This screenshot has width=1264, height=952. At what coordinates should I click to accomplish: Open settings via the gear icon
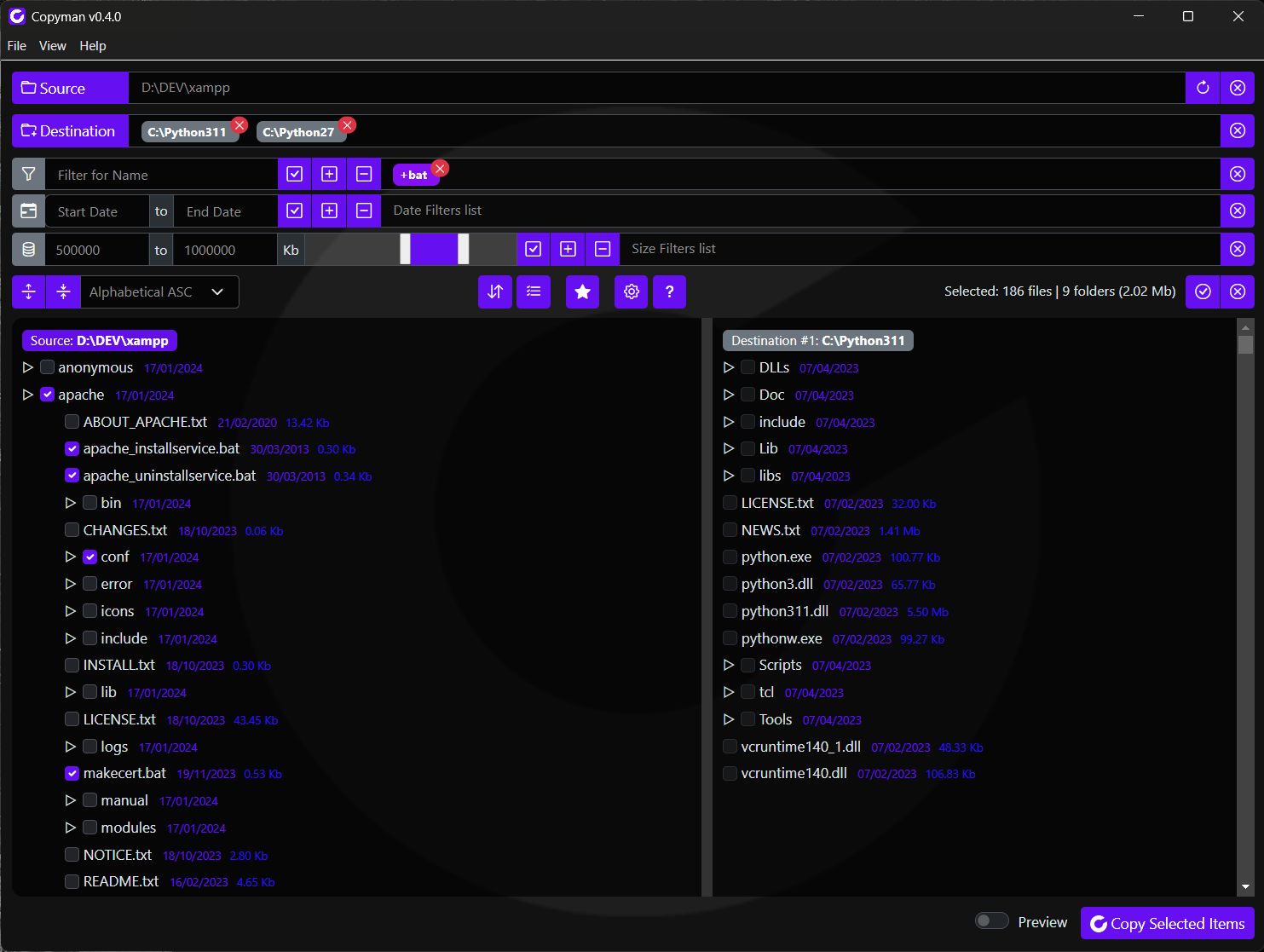pyautogui.click(x=631, y=291)
